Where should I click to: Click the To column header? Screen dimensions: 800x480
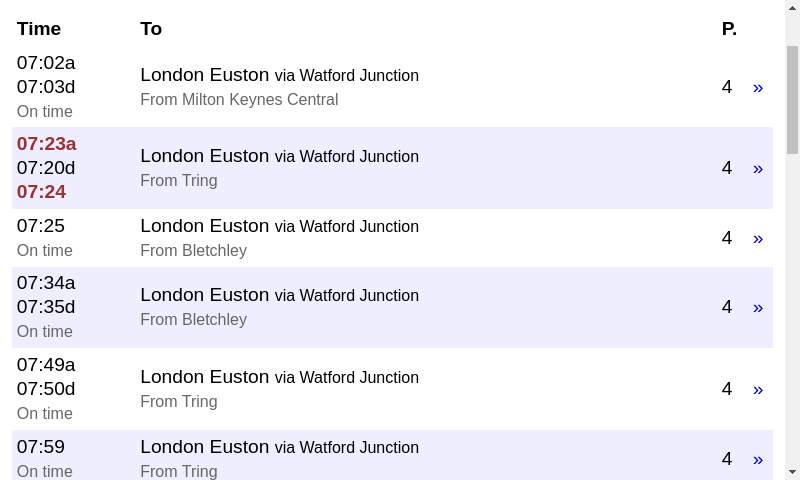151,29
